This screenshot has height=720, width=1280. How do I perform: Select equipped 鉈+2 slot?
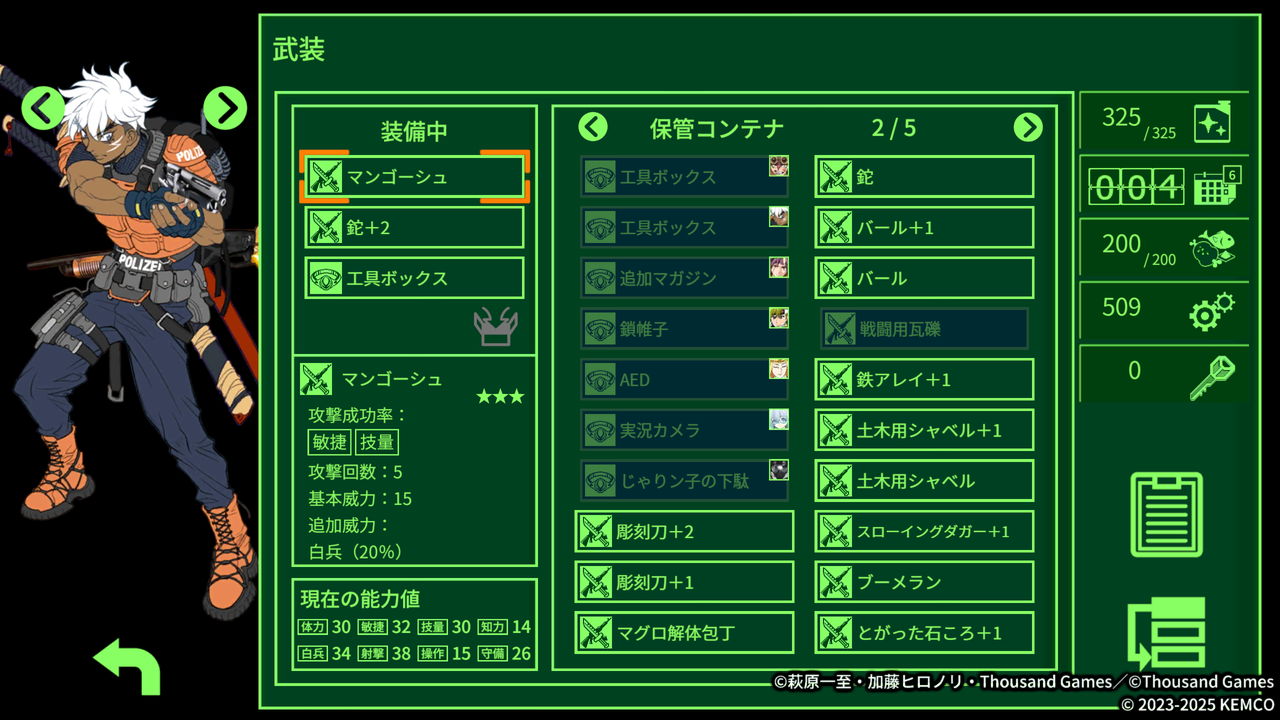[414, 227]
